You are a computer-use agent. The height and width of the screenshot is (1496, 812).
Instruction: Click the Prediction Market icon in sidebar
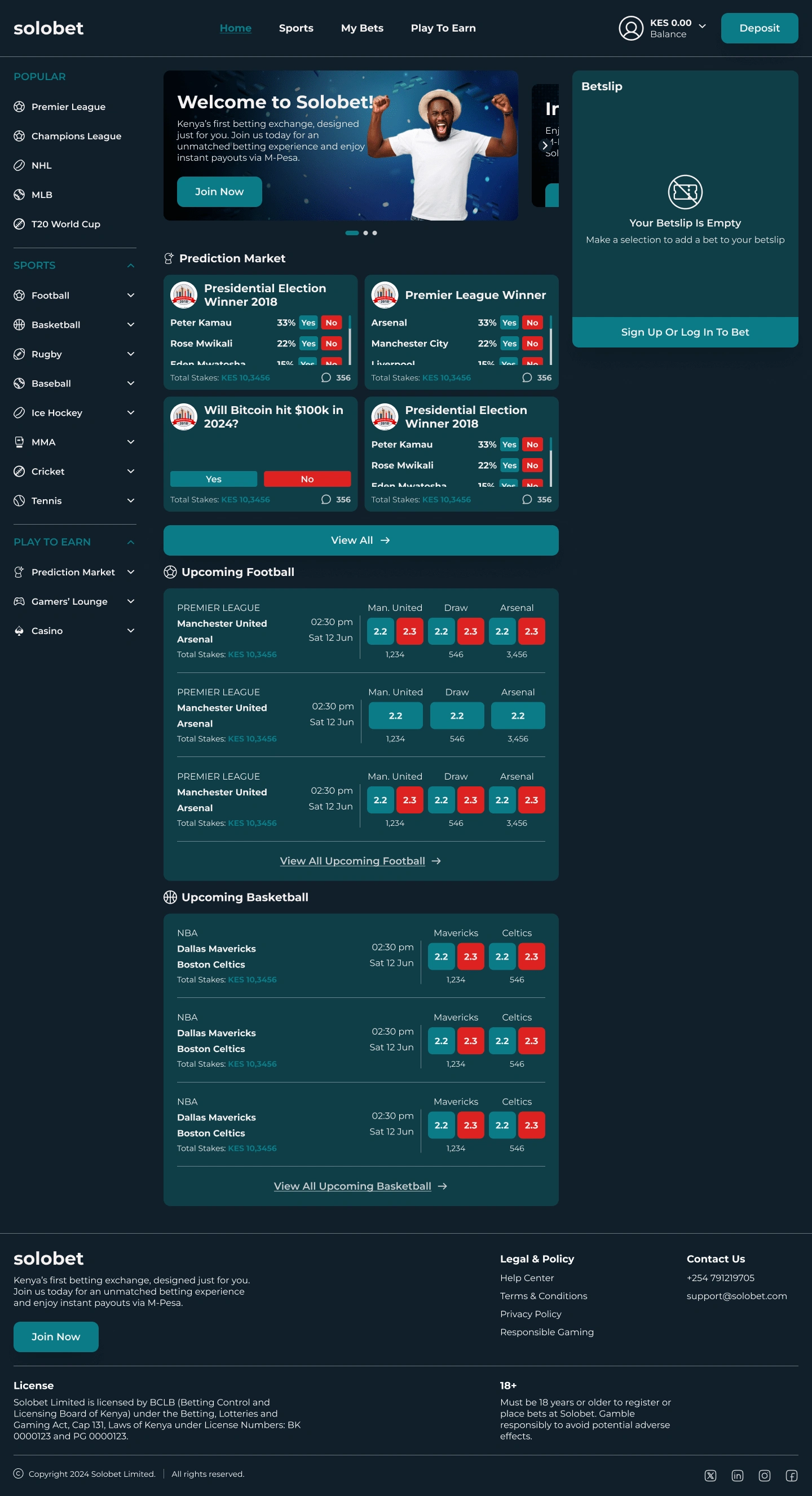pyautogui.click(x=19, y=572)
